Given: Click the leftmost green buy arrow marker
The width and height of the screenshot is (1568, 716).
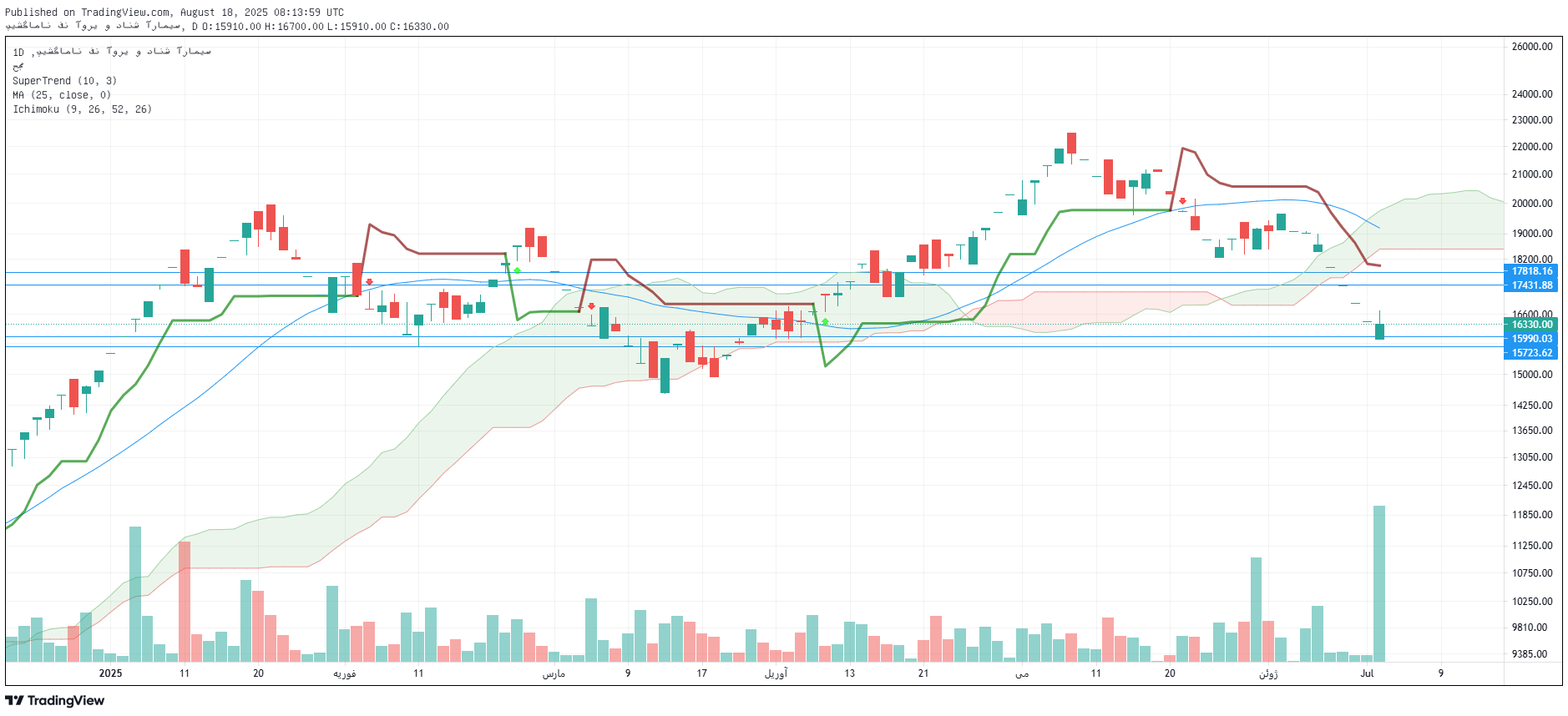Looking at the screenshot, I should point(517,270).
